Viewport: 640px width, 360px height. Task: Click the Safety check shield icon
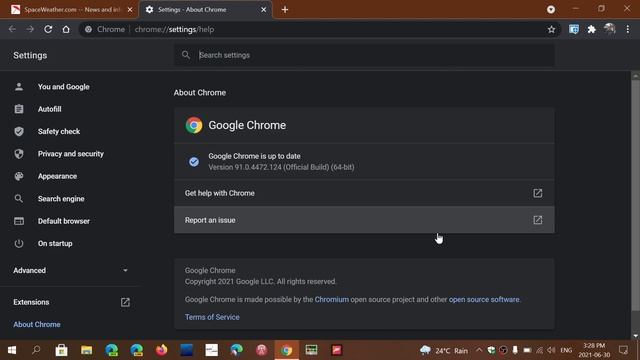(x=19, y=131)
